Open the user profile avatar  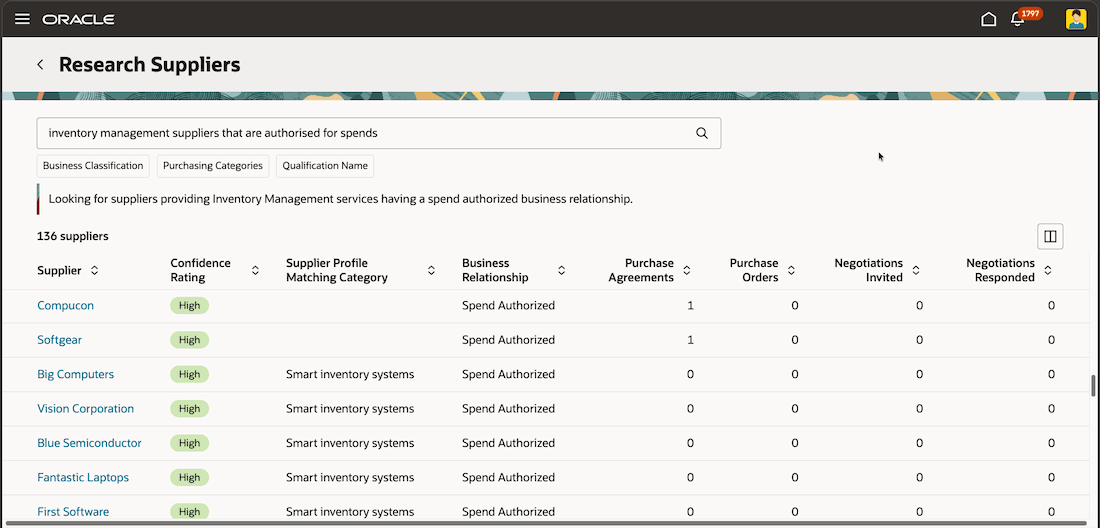pyautogui.click(x=1075, y=19)
